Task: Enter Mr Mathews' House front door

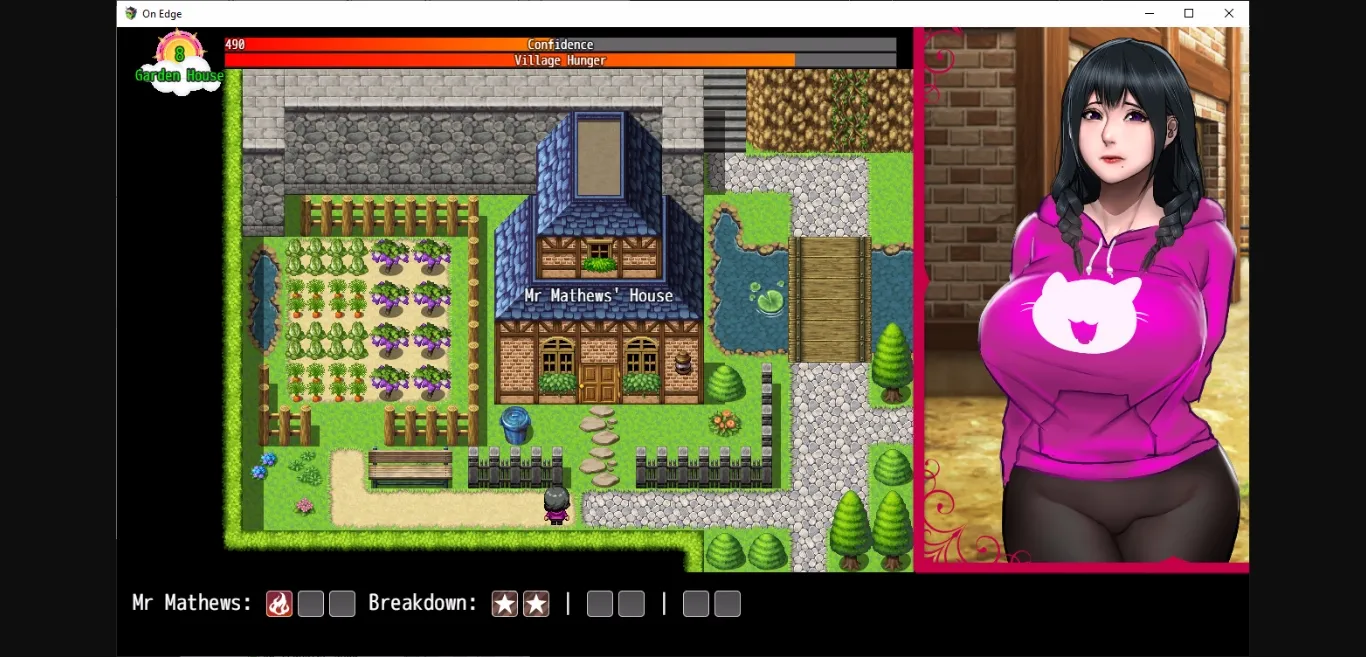Action: 598,383
